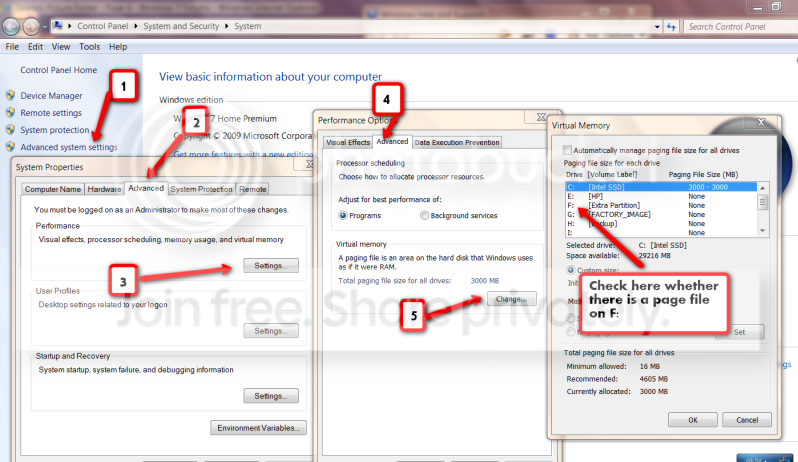Click the Environment Variables button
The height and width of the screenshot is (462, 798).
pyautogui.click(x=258, y=428)
